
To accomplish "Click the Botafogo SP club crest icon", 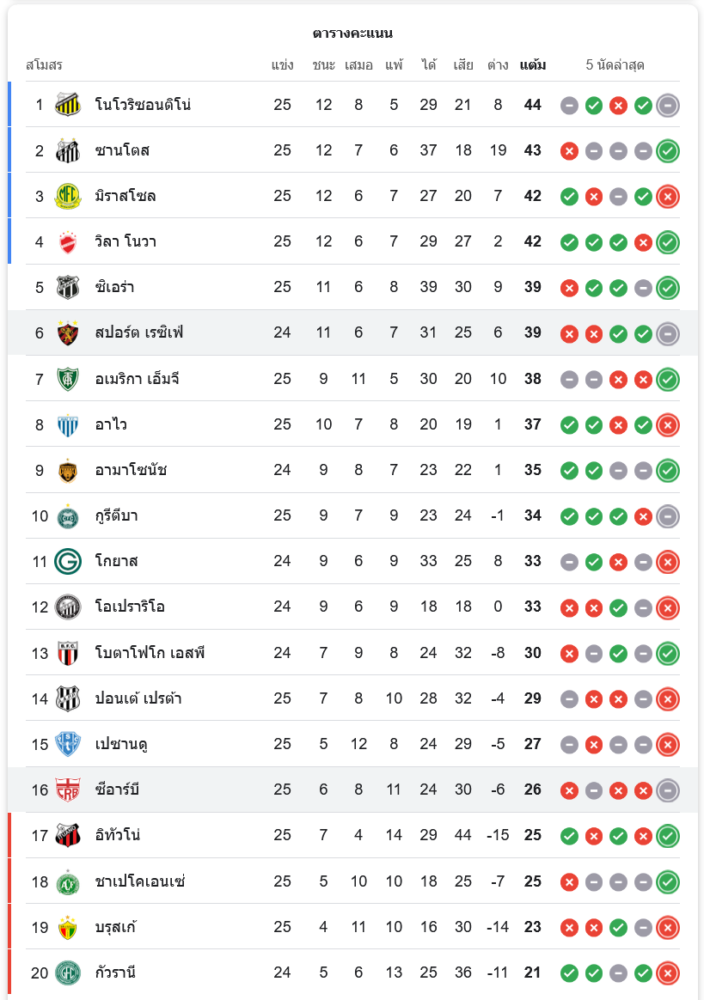I will pos(68,653).
